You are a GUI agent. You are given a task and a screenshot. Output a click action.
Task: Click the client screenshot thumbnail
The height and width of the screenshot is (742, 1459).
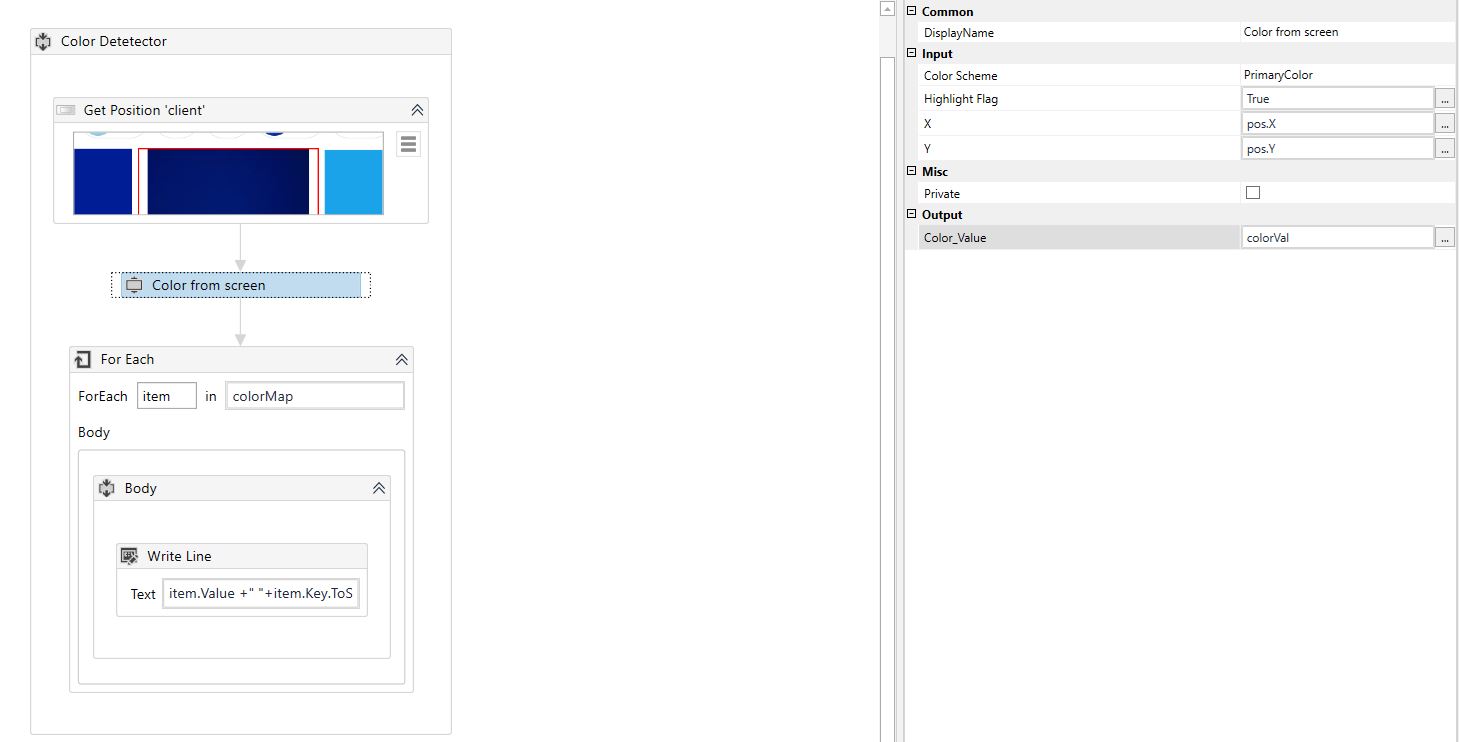click(228, 173)
